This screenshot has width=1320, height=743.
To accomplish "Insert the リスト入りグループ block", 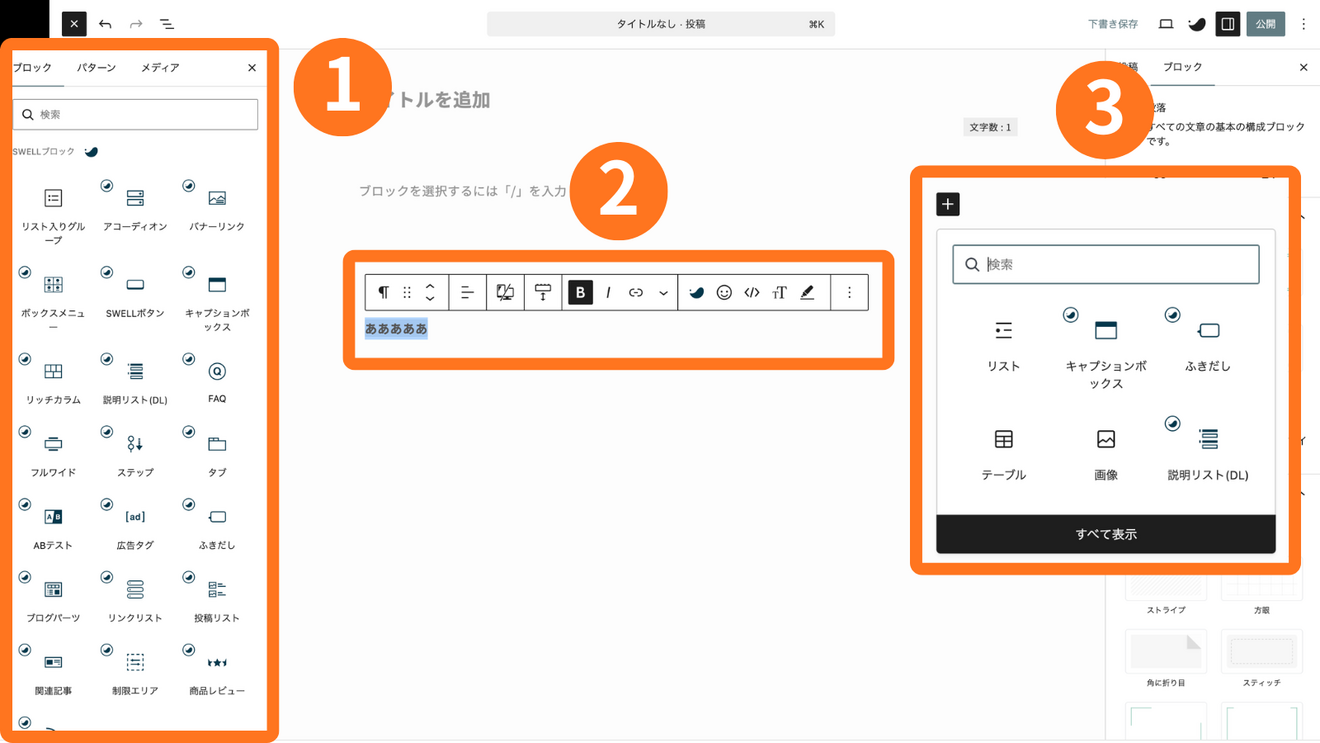I will pyautogui.click(x=53, y=212).
